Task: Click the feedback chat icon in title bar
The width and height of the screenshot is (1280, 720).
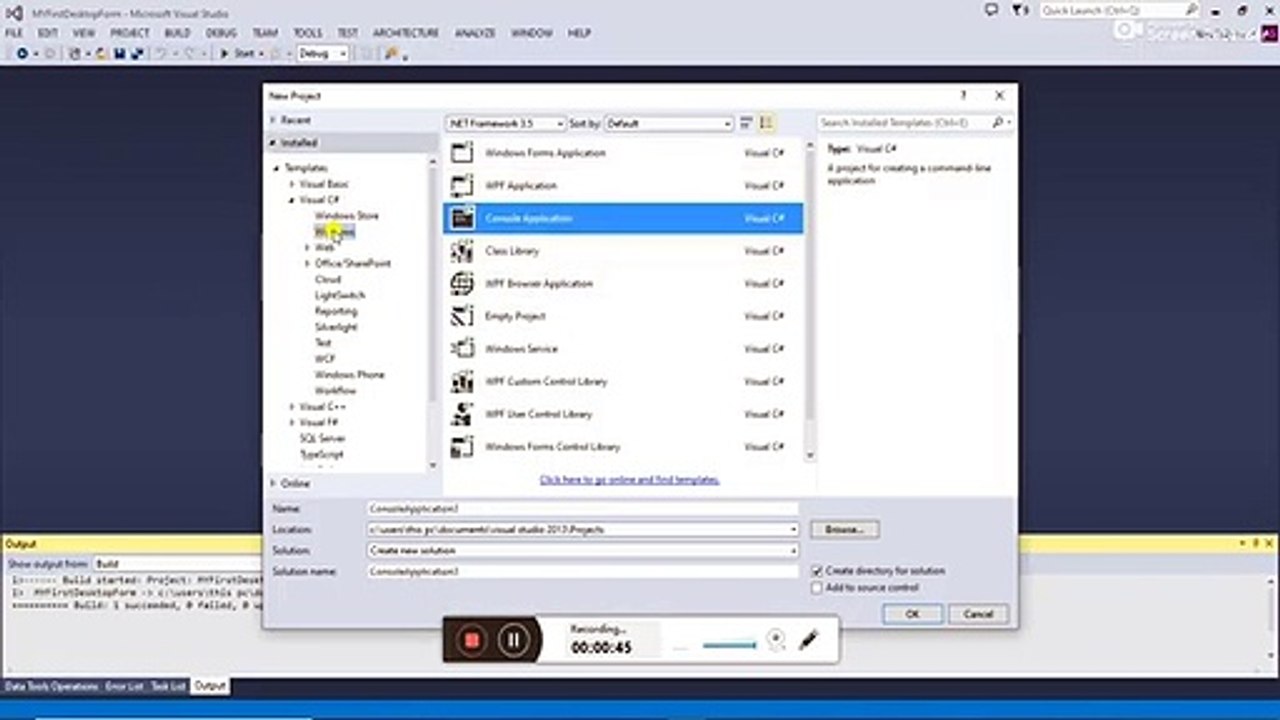Action: pos(991,10)
